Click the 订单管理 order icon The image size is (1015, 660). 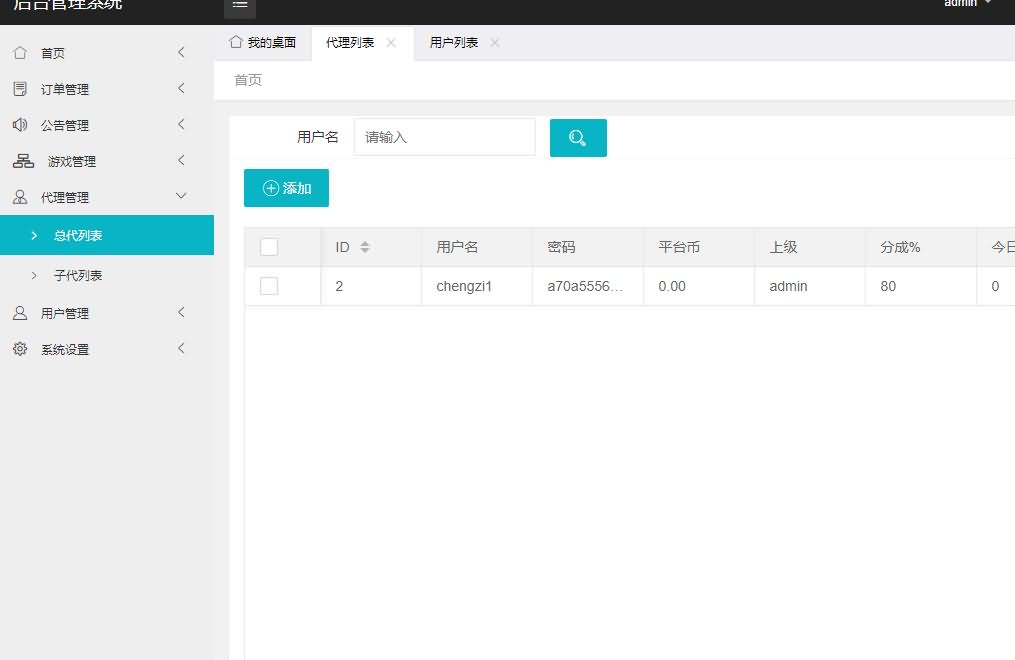(x=20, y=89)
